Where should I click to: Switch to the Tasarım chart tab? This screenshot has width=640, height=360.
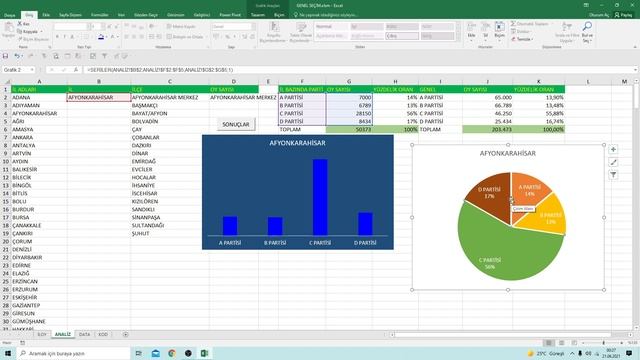258,15
